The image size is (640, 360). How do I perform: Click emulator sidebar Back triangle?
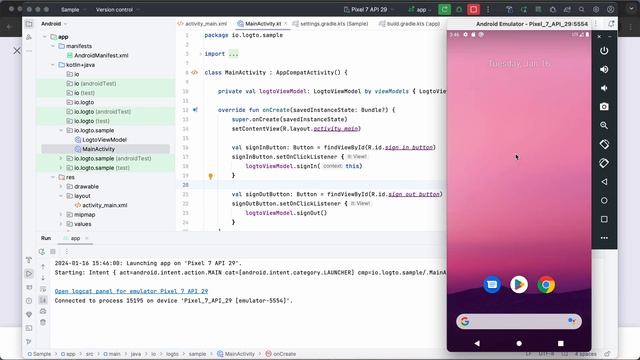tap(604, 182)
